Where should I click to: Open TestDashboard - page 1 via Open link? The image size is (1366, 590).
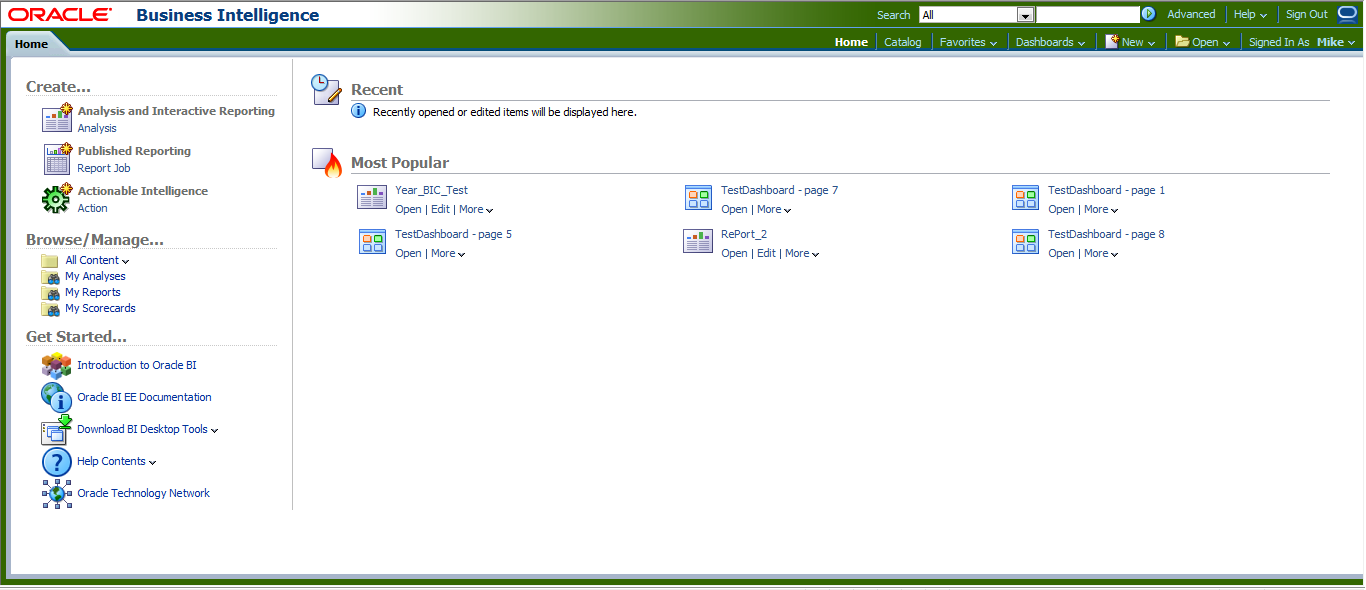tap(1061, 209)
